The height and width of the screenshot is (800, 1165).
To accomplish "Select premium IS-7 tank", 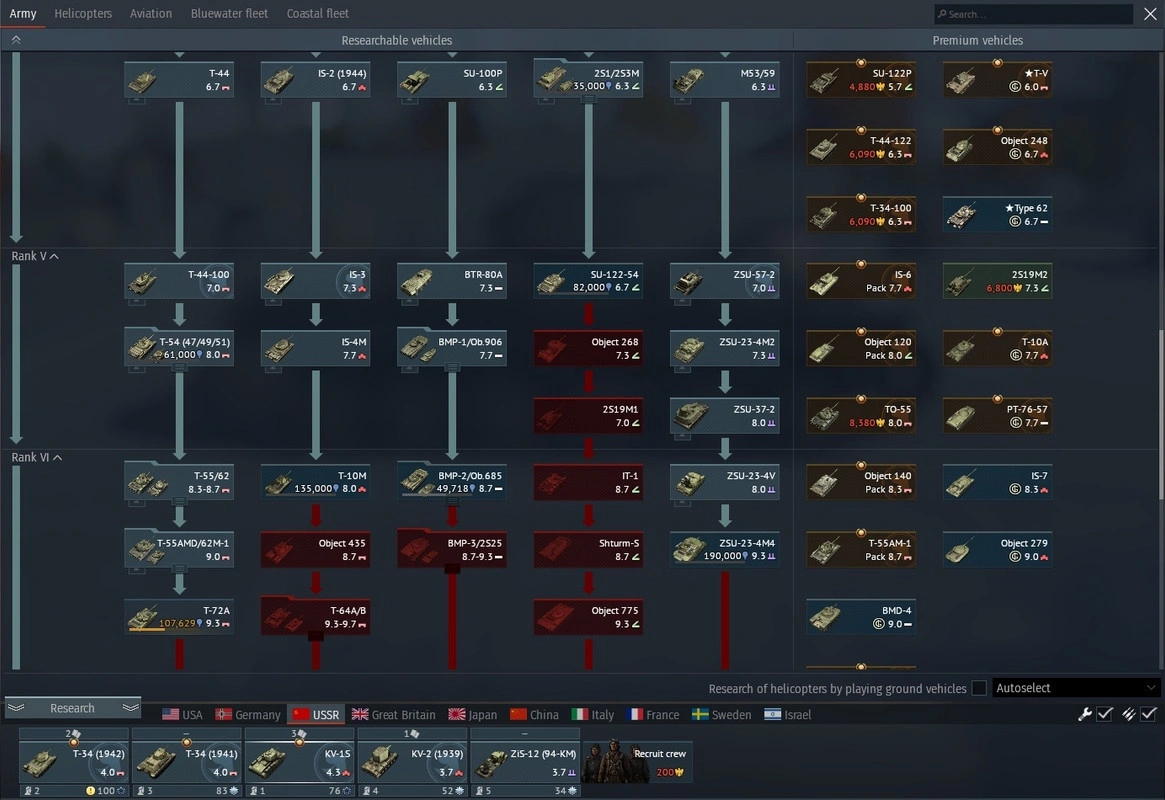I will click(997, 482).
